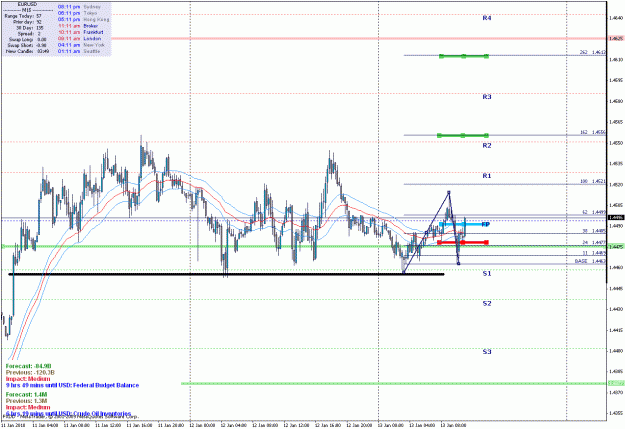Click the Prior day value row

27,22
